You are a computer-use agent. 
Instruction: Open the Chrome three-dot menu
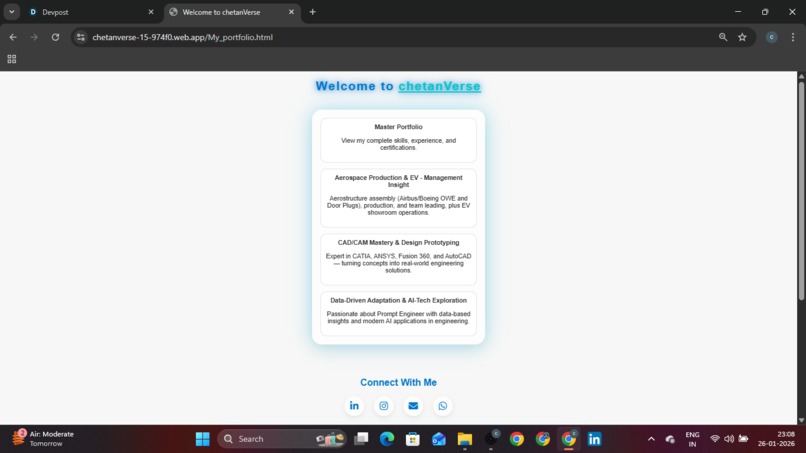pos(793,37)
